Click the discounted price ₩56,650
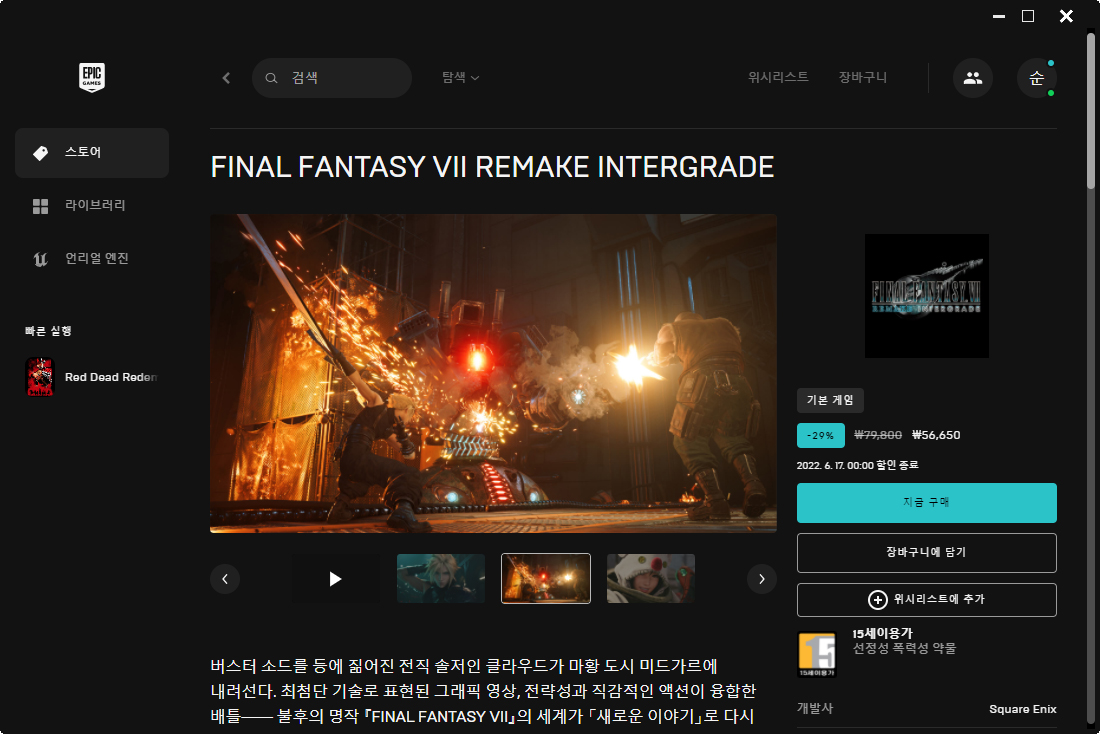The height and width of the screenshot is (734, 1100). click(936, 435)
